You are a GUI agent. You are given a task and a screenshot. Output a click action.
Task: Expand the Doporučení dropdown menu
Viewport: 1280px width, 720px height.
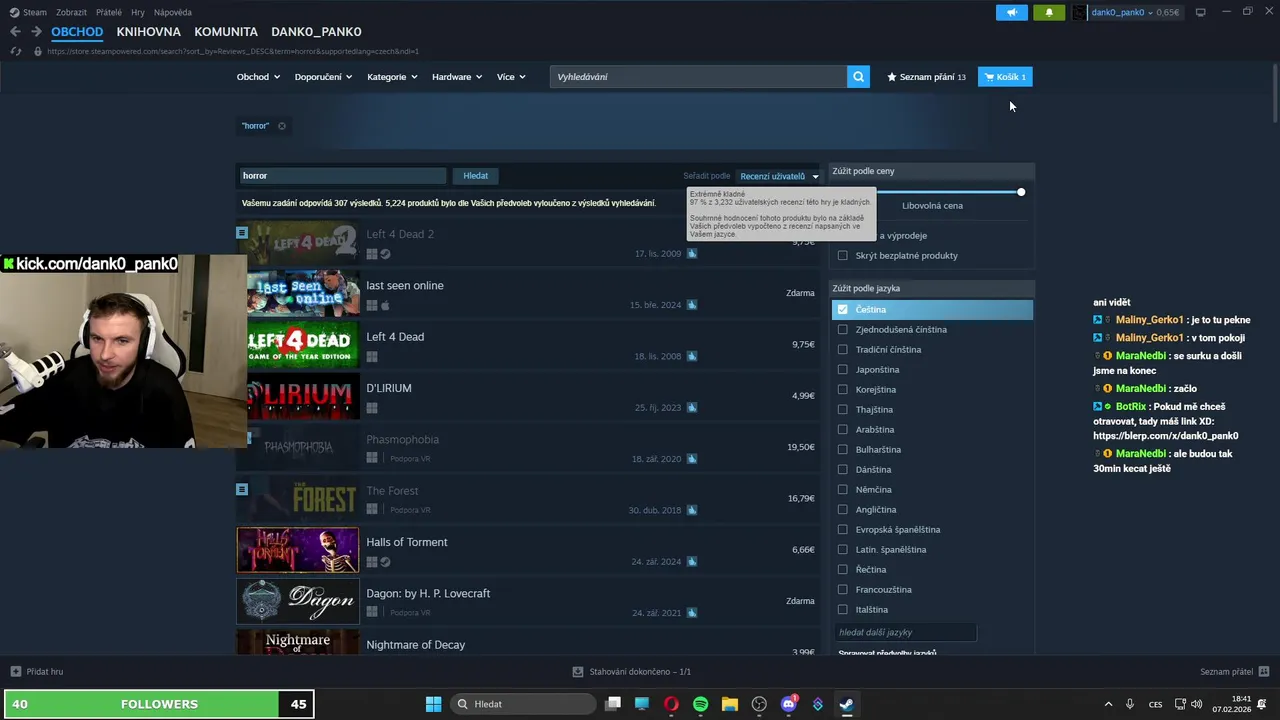(x=323, y=77)
